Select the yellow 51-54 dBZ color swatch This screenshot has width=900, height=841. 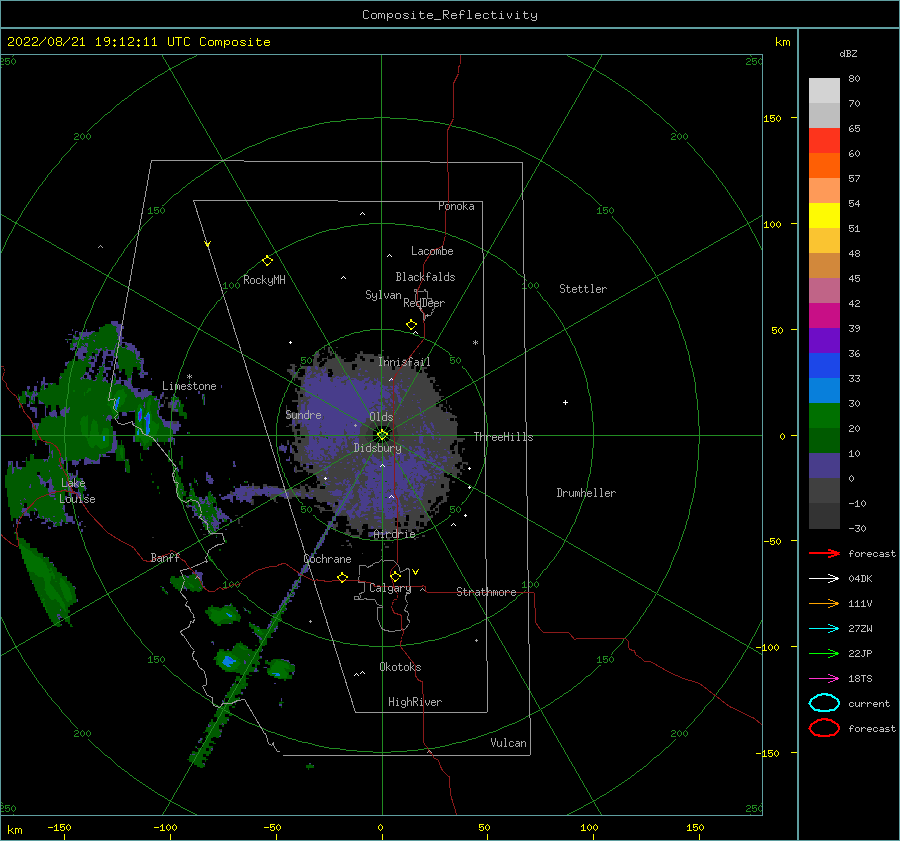point(824,216)
